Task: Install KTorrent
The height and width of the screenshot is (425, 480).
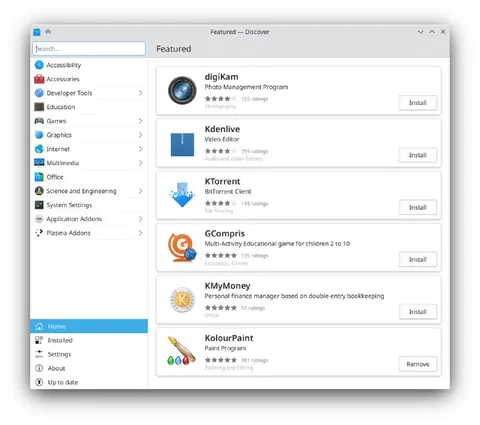Action: (x=418, y=207)
